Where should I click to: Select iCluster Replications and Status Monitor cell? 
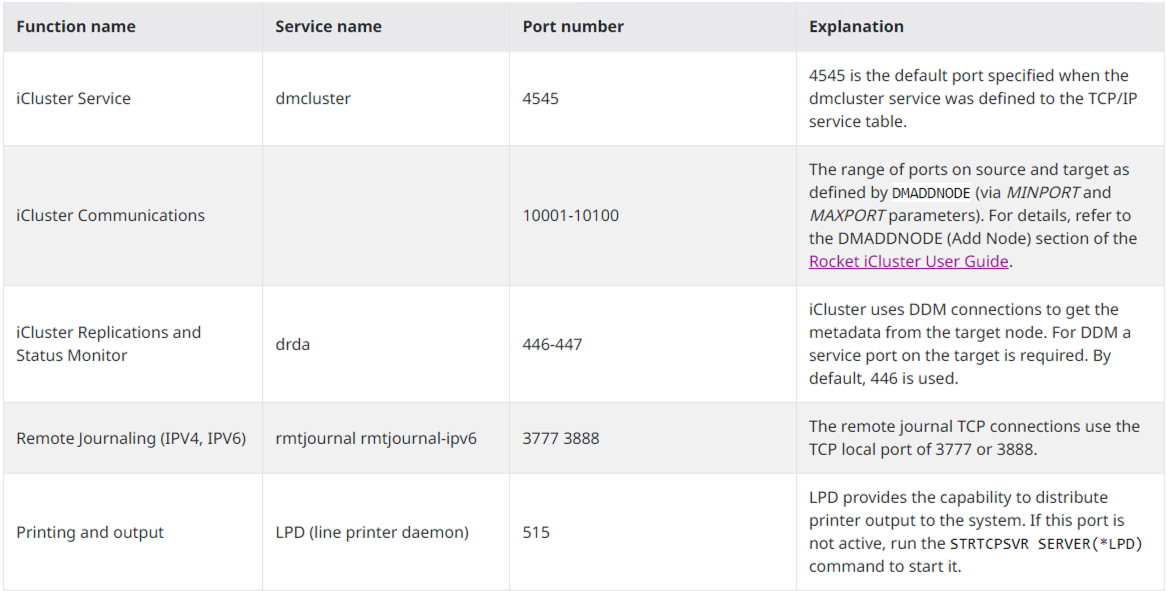pos(108,344)
